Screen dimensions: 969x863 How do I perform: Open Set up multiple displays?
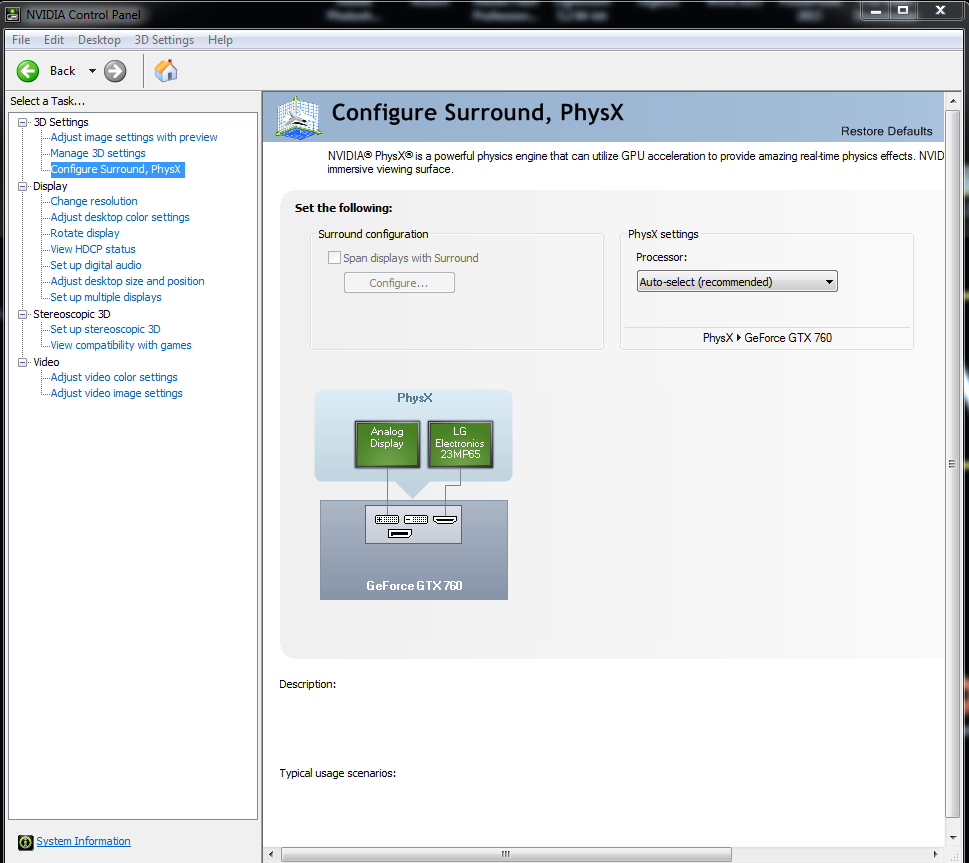click(106, 297)
